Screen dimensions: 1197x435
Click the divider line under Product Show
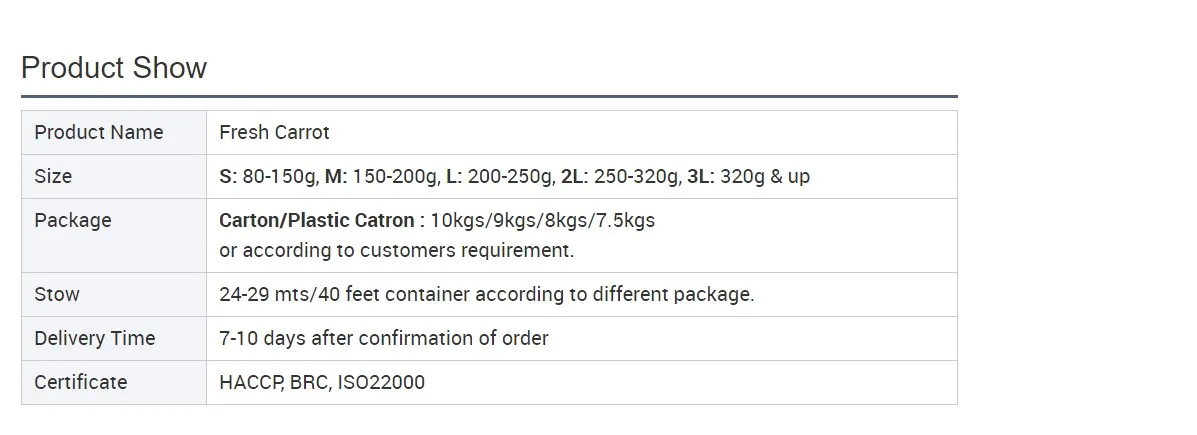(488, 97)
